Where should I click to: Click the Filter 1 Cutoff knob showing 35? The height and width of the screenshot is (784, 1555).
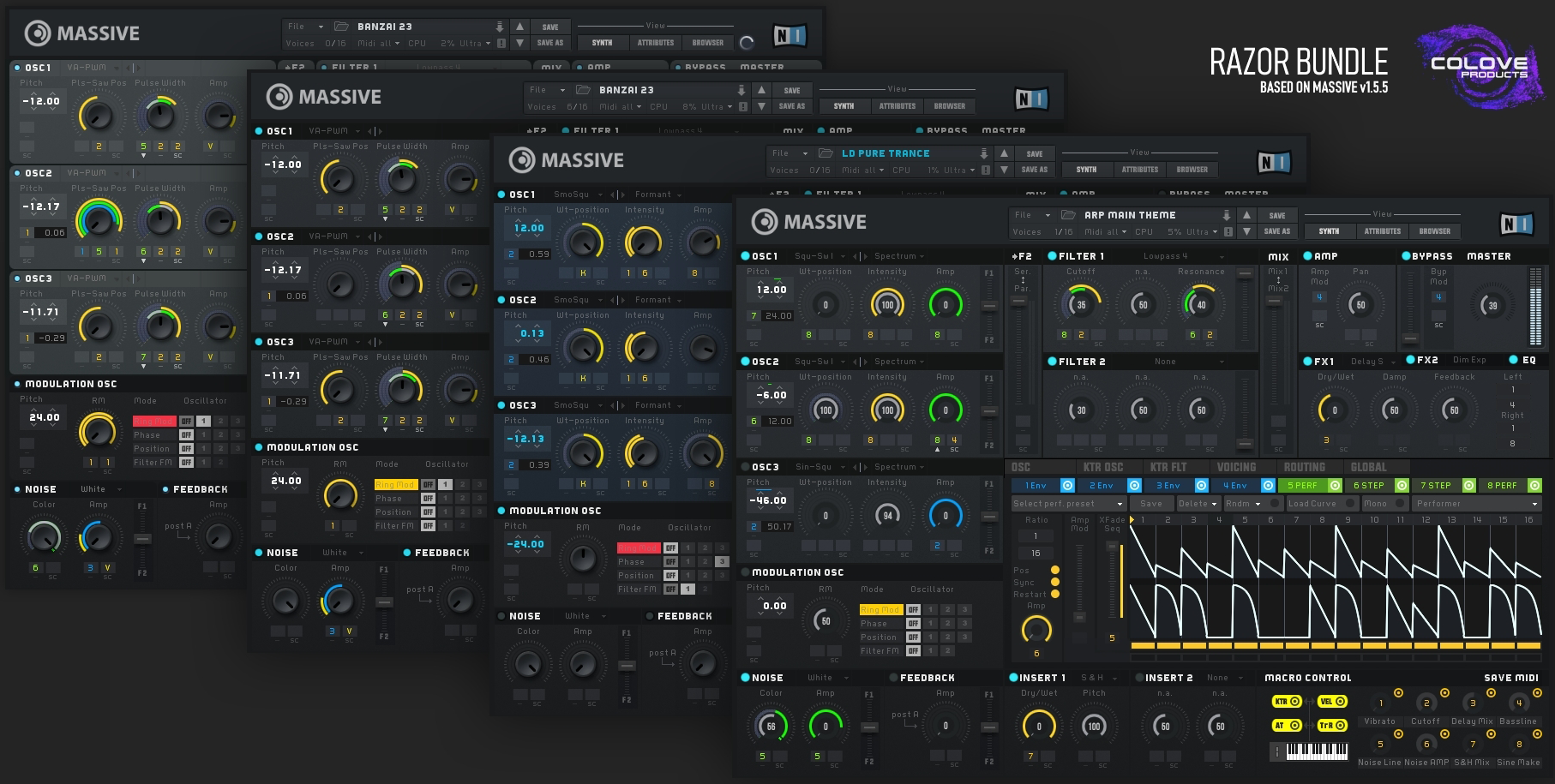(1081, 304)
